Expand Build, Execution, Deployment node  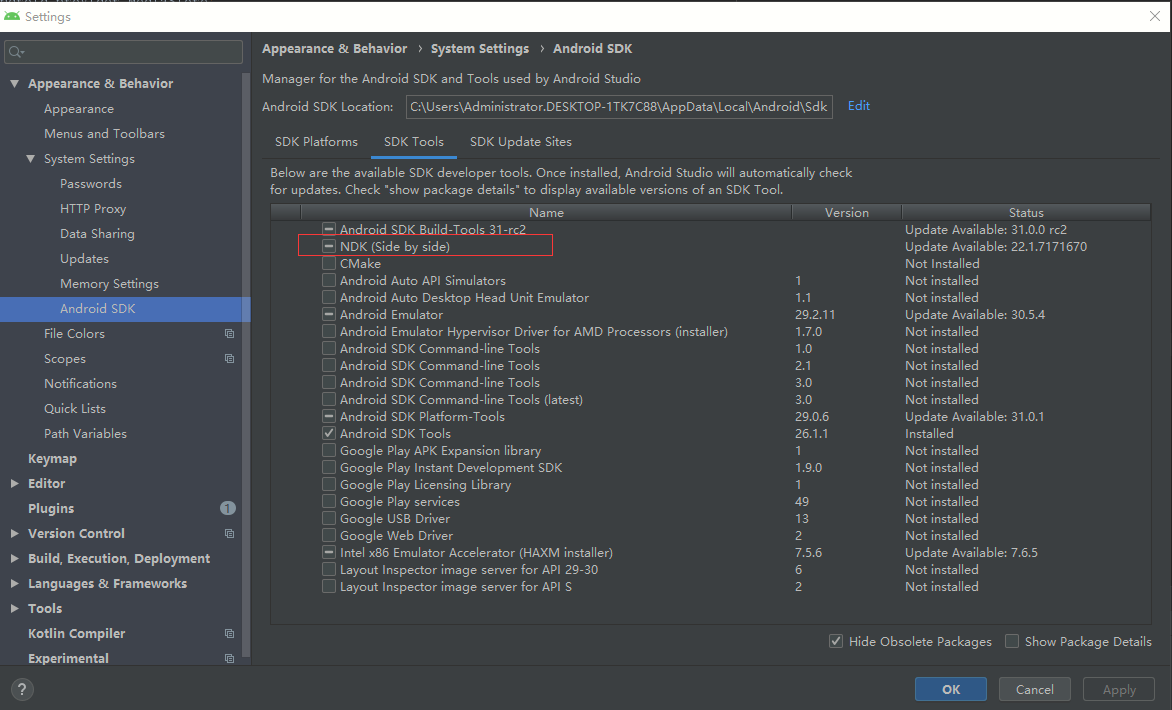pos(14,558)
